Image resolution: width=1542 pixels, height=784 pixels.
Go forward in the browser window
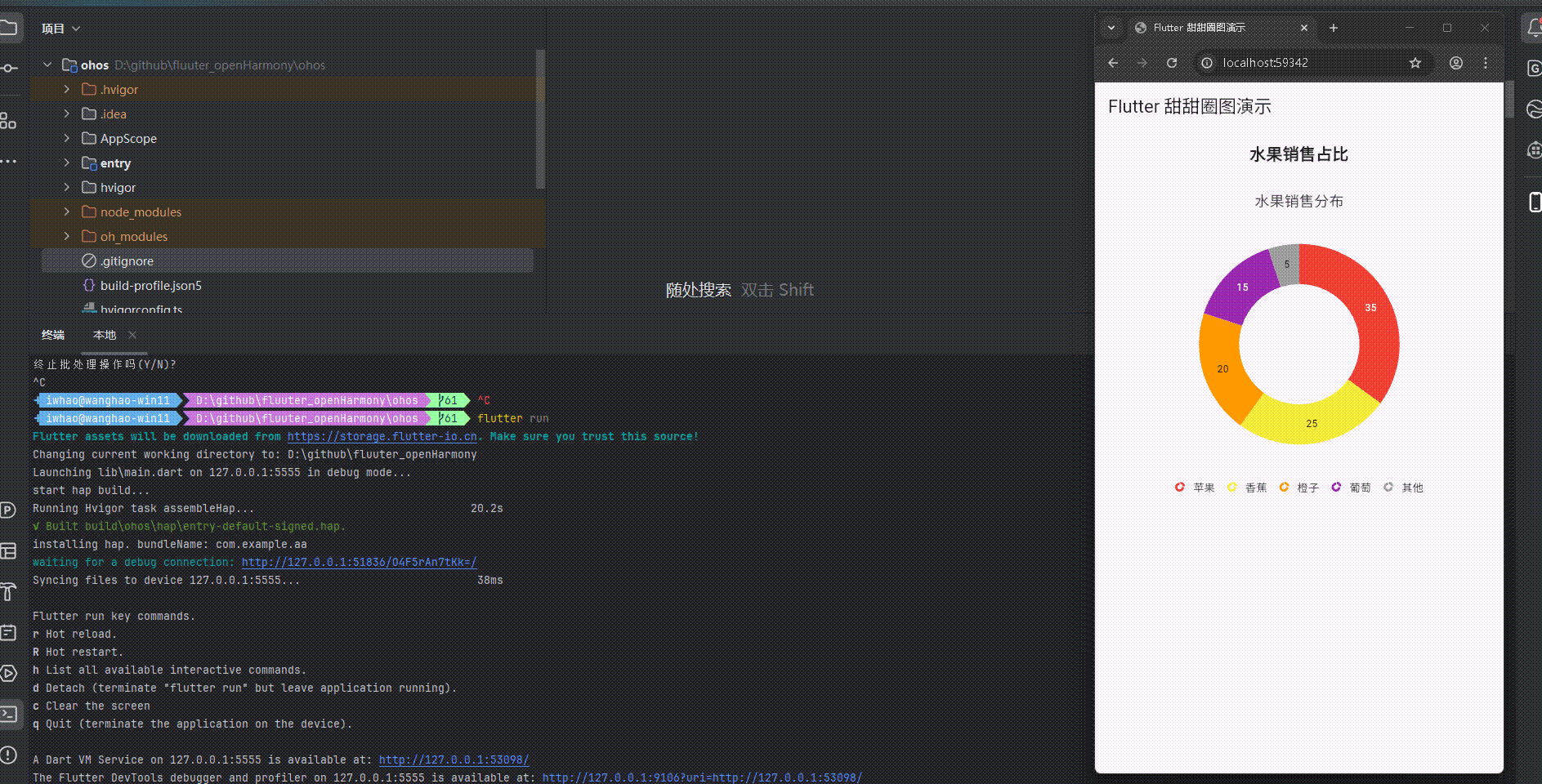point(1142,63)
